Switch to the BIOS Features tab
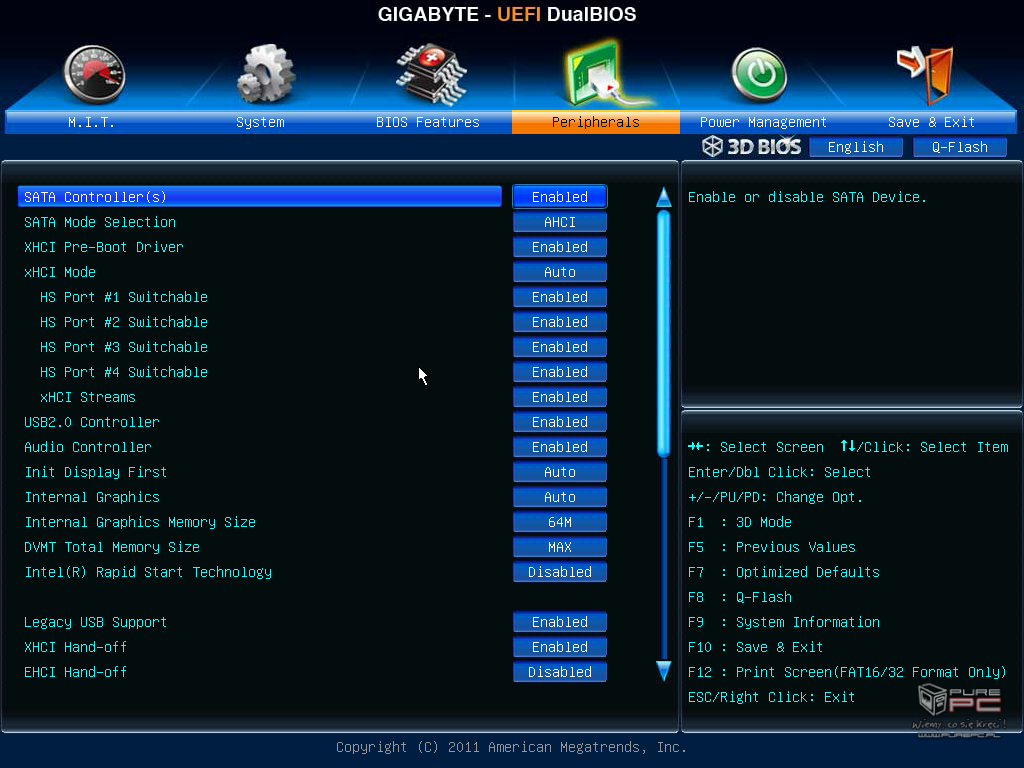 [428, 122]
